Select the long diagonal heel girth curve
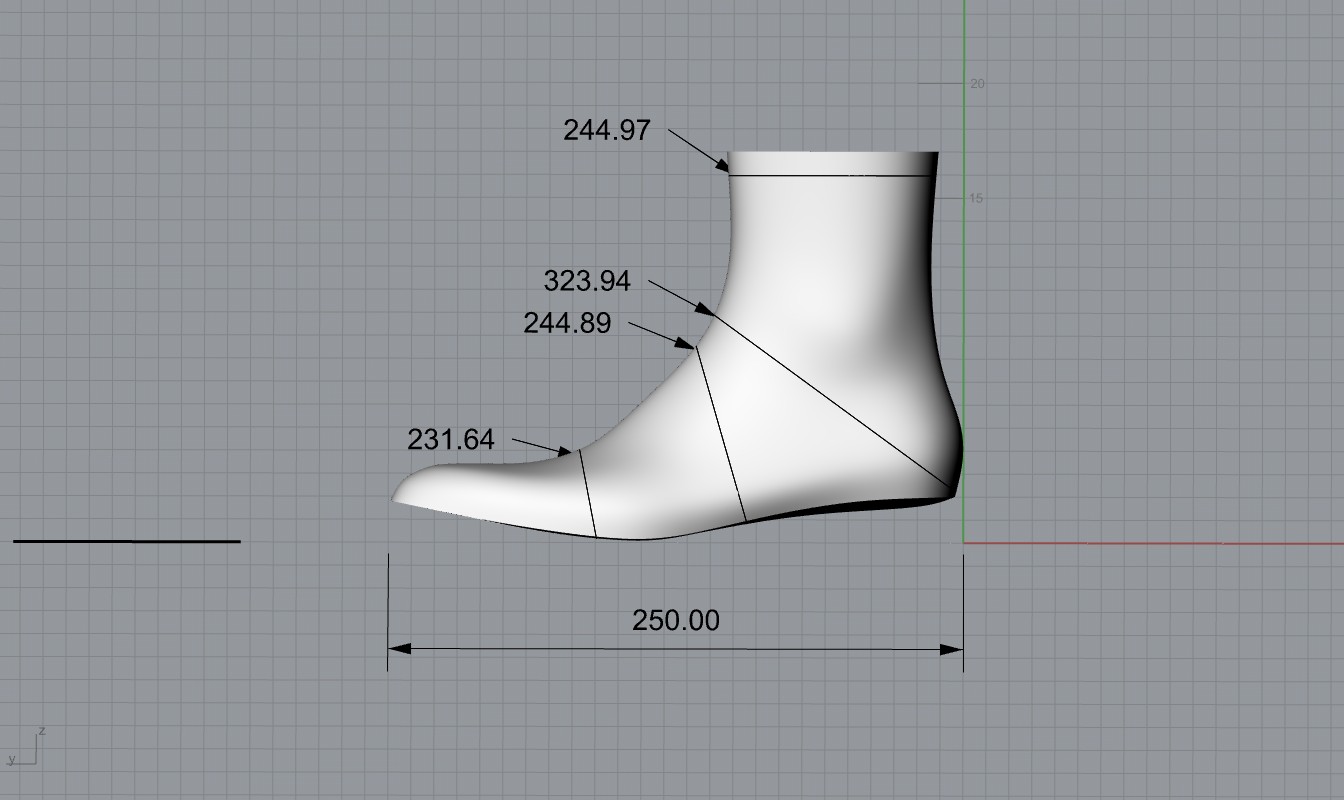 point(830,402)
